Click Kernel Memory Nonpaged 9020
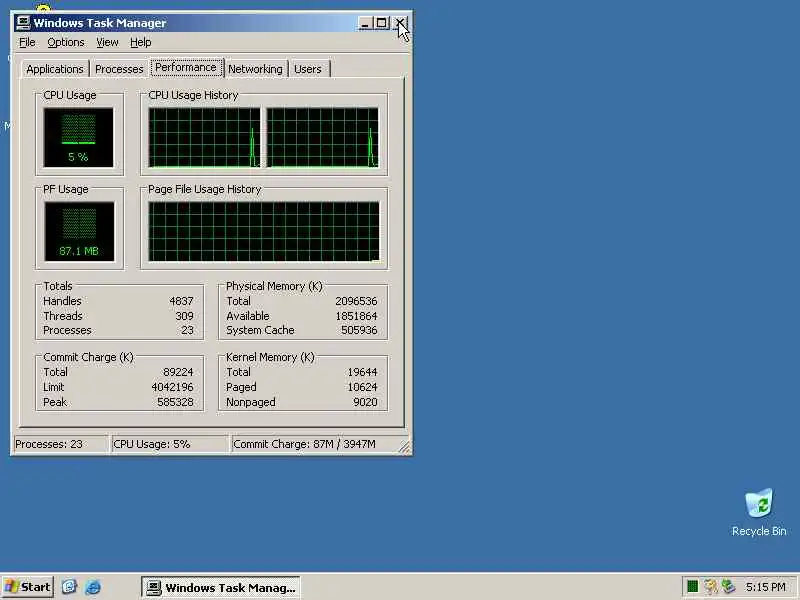Image resolution: width=800 pixels, height=600 pixels. click(365, 402)
